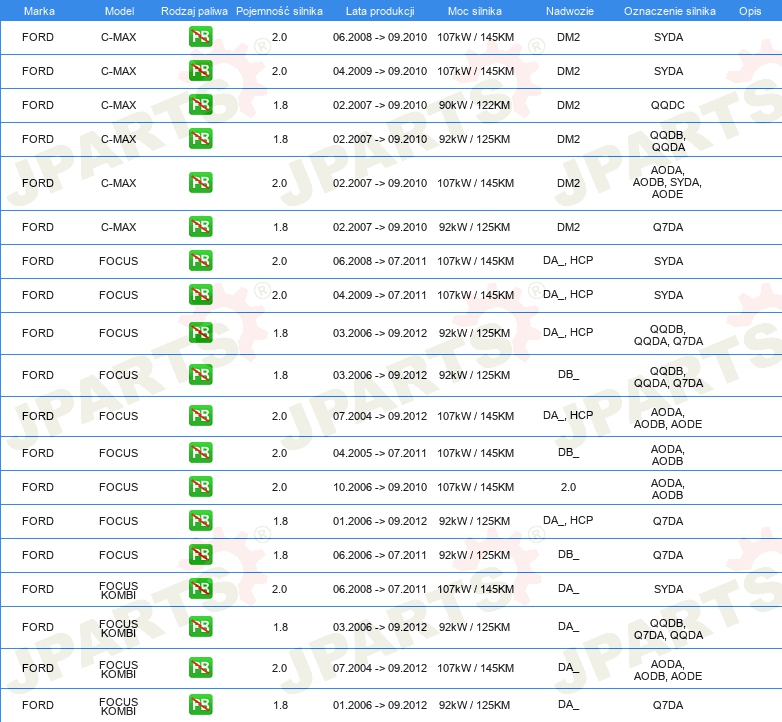
Task: Click the Moc silnika column header
Action: [475, 11]
